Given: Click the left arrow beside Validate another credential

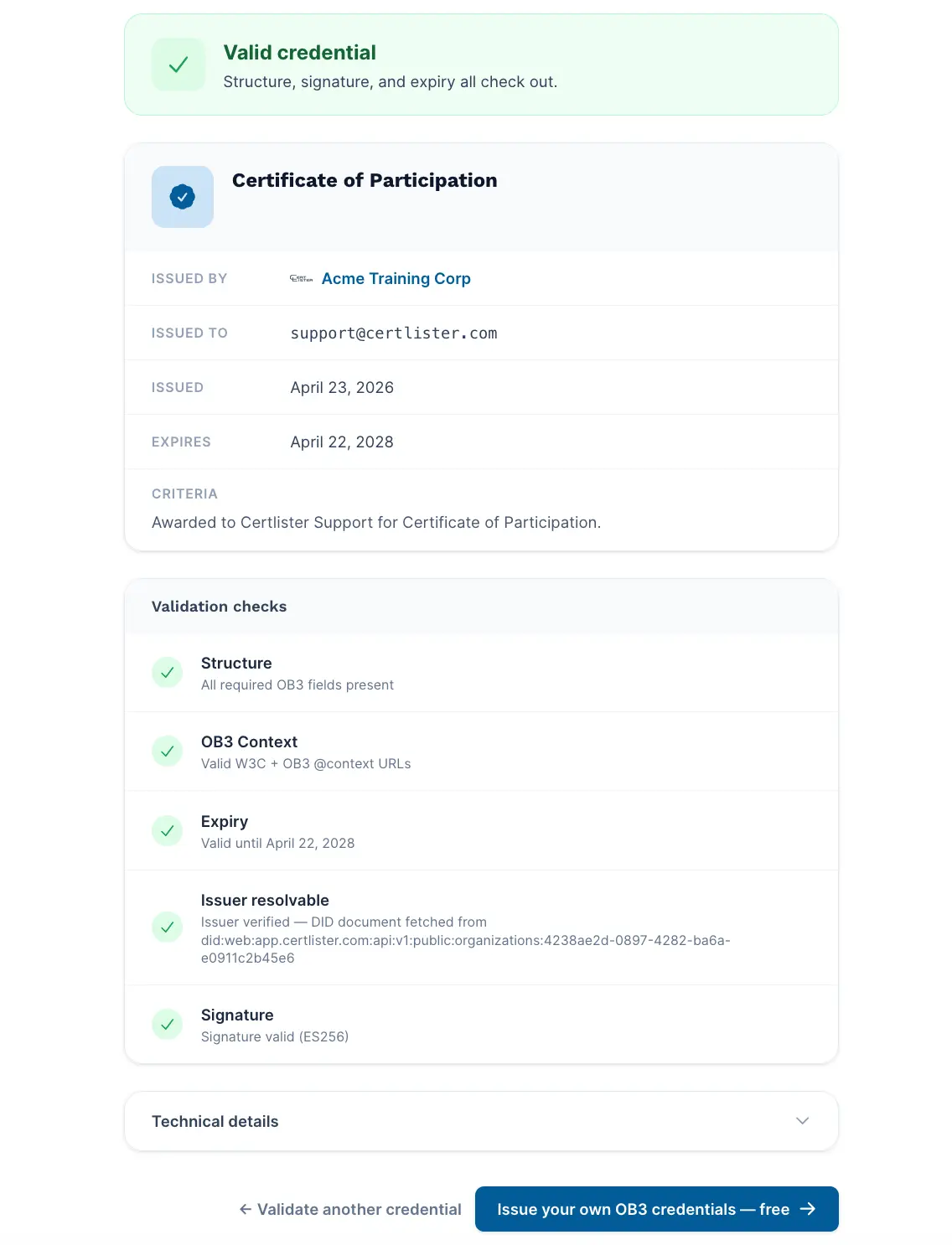Looking at the screenshot, I should pyautogui.click(x=246, y=1209).
